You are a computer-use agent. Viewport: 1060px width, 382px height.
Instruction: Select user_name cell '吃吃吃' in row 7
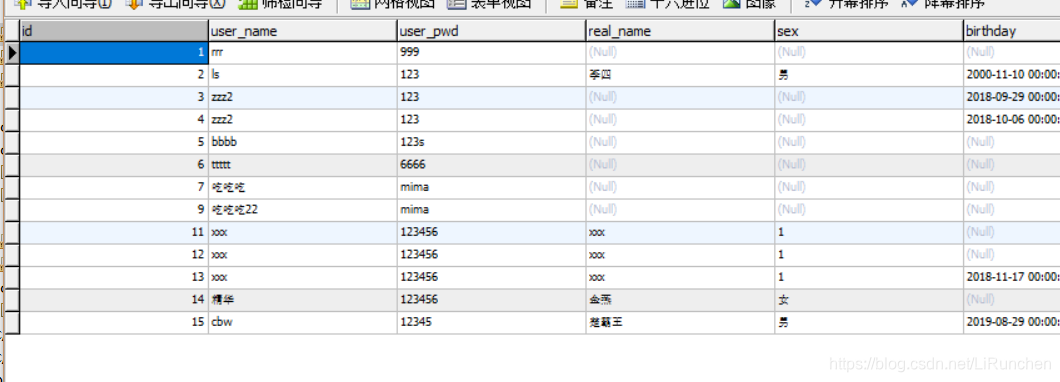click(302, 187)
